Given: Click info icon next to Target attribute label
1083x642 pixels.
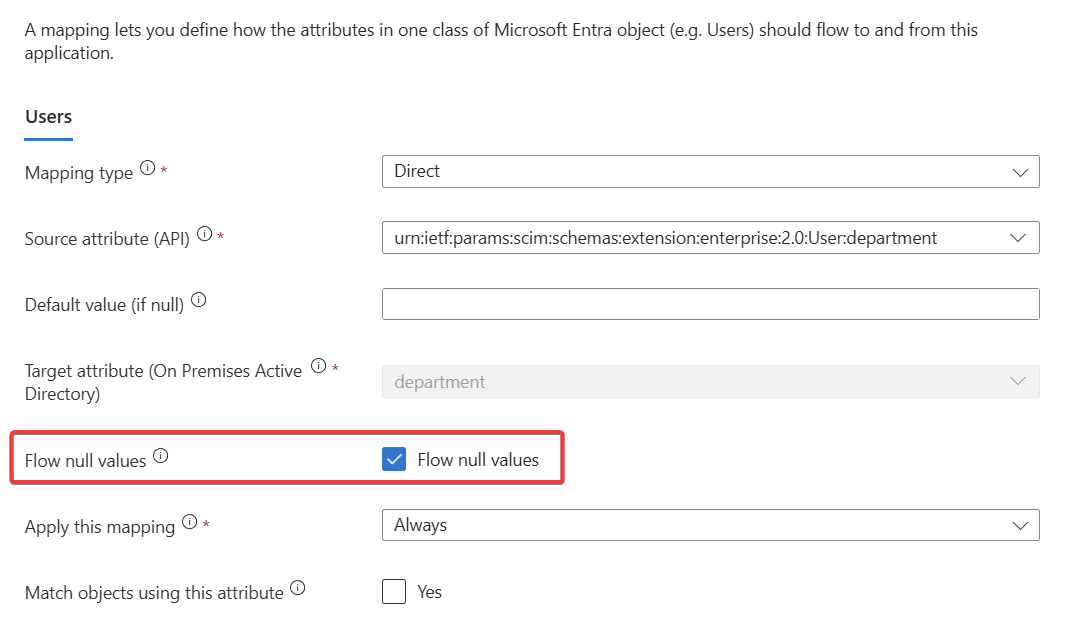Looking at the screenshot, I should tap(318, 366).
